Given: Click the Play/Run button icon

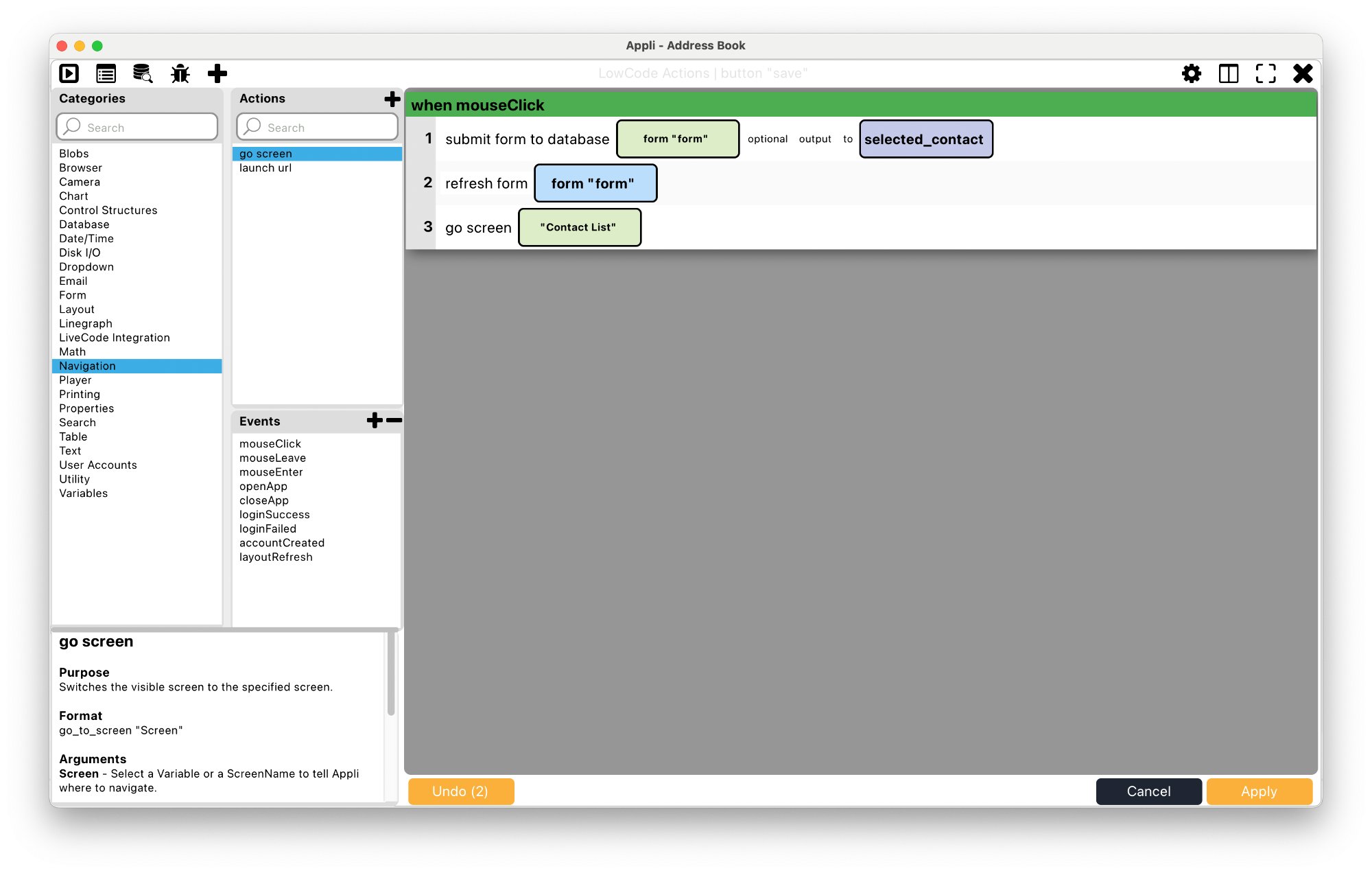Looking at the screenshot, I should 70,73.
